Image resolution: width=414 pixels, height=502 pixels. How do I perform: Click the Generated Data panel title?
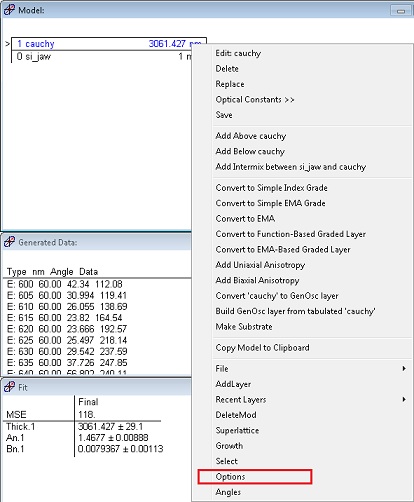[x=48, y=242]
